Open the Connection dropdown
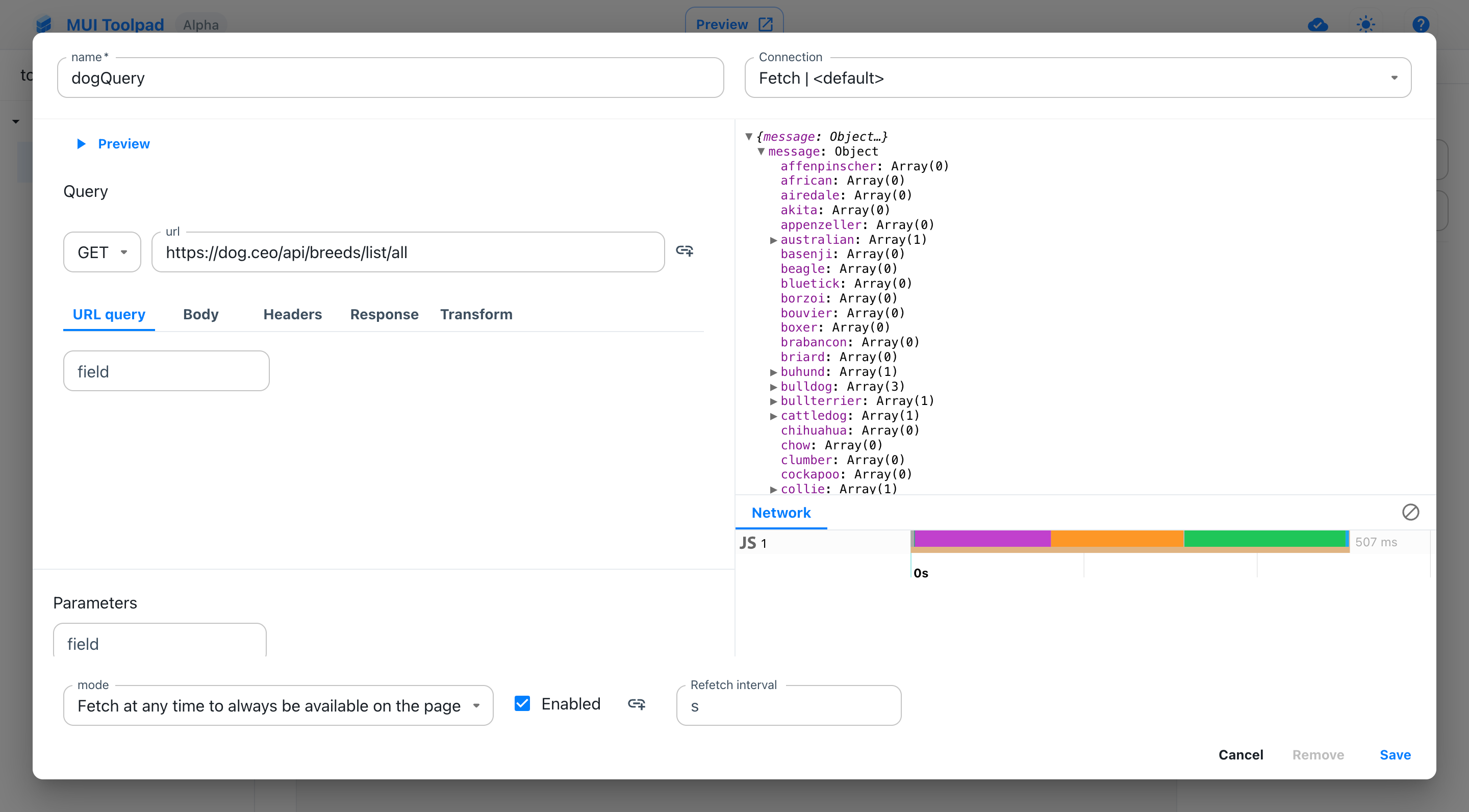Screen dimensions: 1469x812 click(1078, 78)
